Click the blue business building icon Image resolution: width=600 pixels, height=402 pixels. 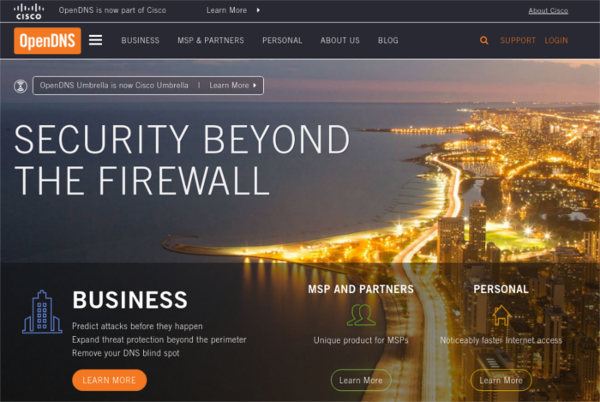42,312
